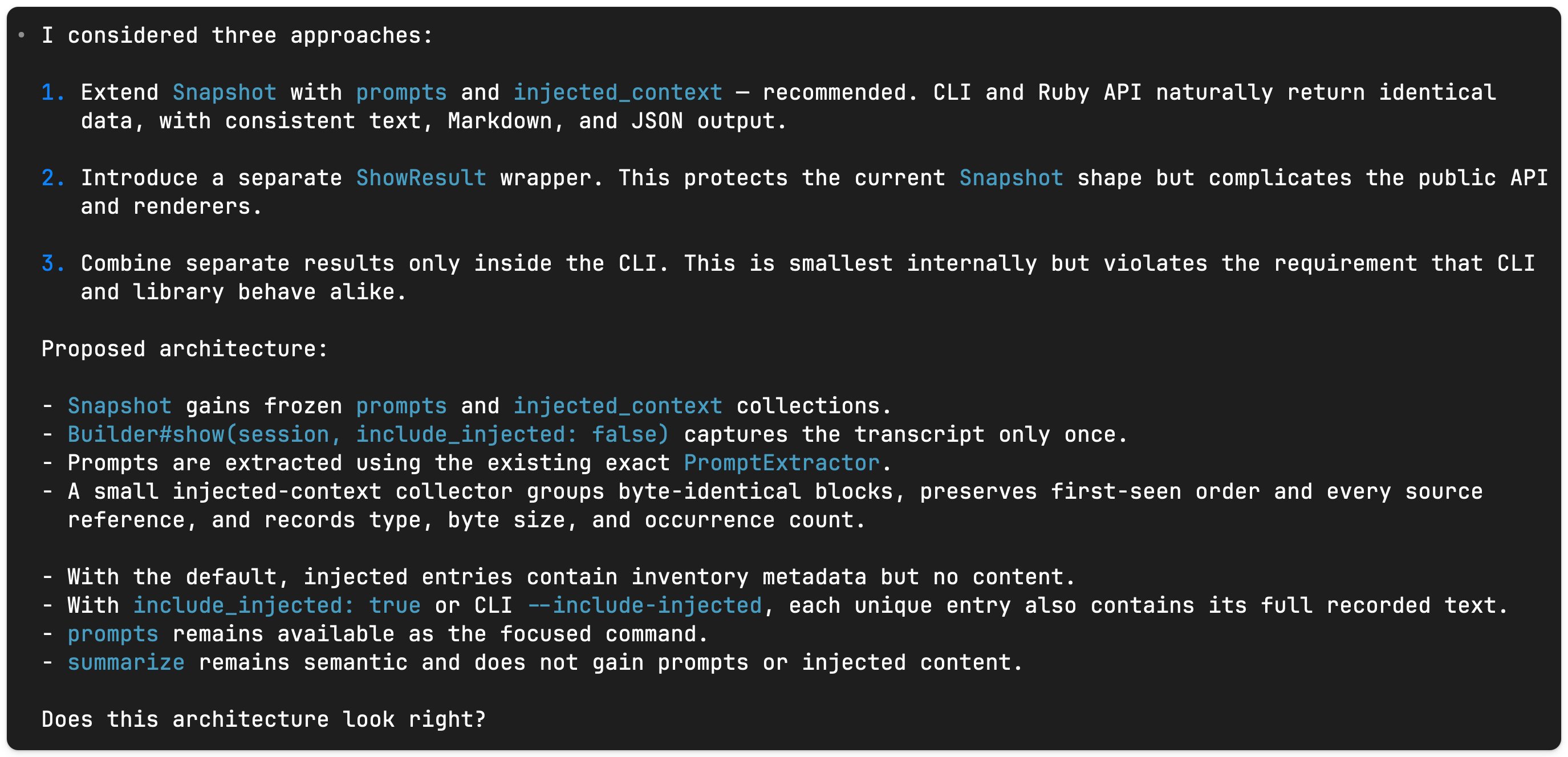The width and height of the screenshot is (1568, 757).
Task: Click 'I considered three approaches:' line
Action: 237,35
